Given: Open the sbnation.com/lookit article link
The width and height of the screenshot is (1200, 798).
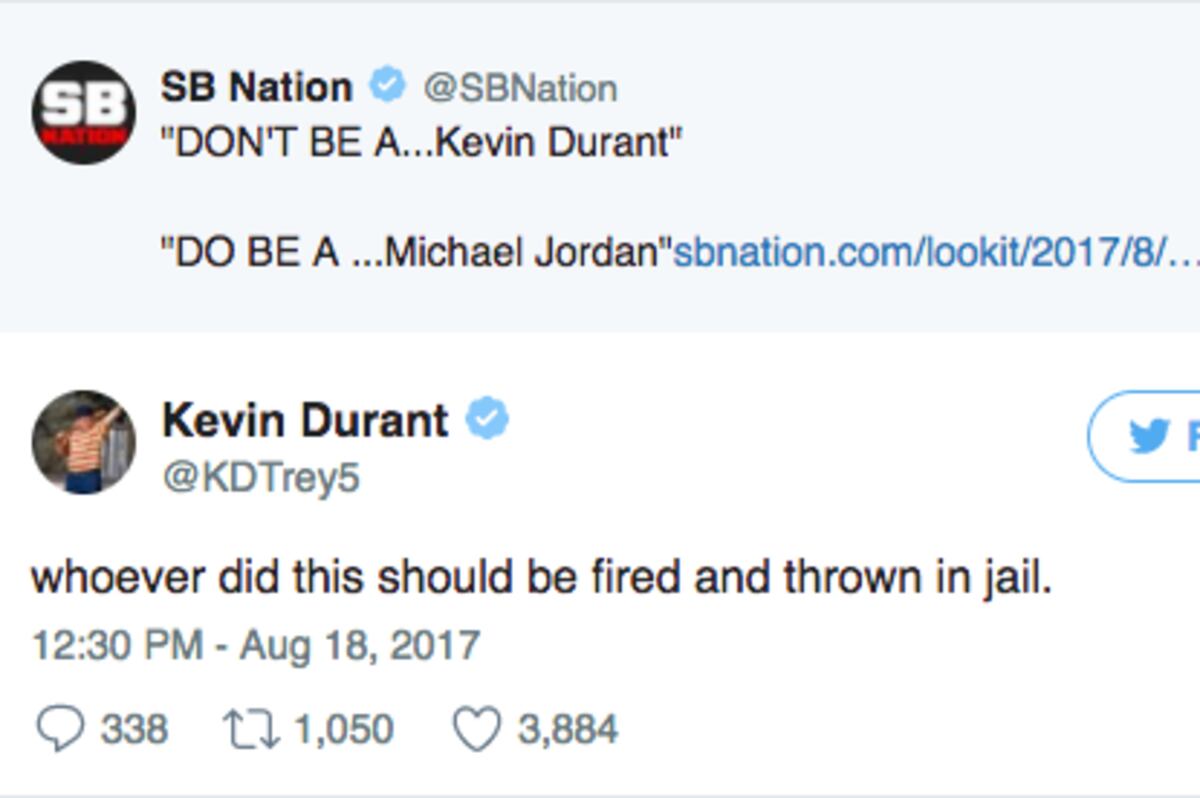Looking at the screenshot, I should [x=935, y=252].
